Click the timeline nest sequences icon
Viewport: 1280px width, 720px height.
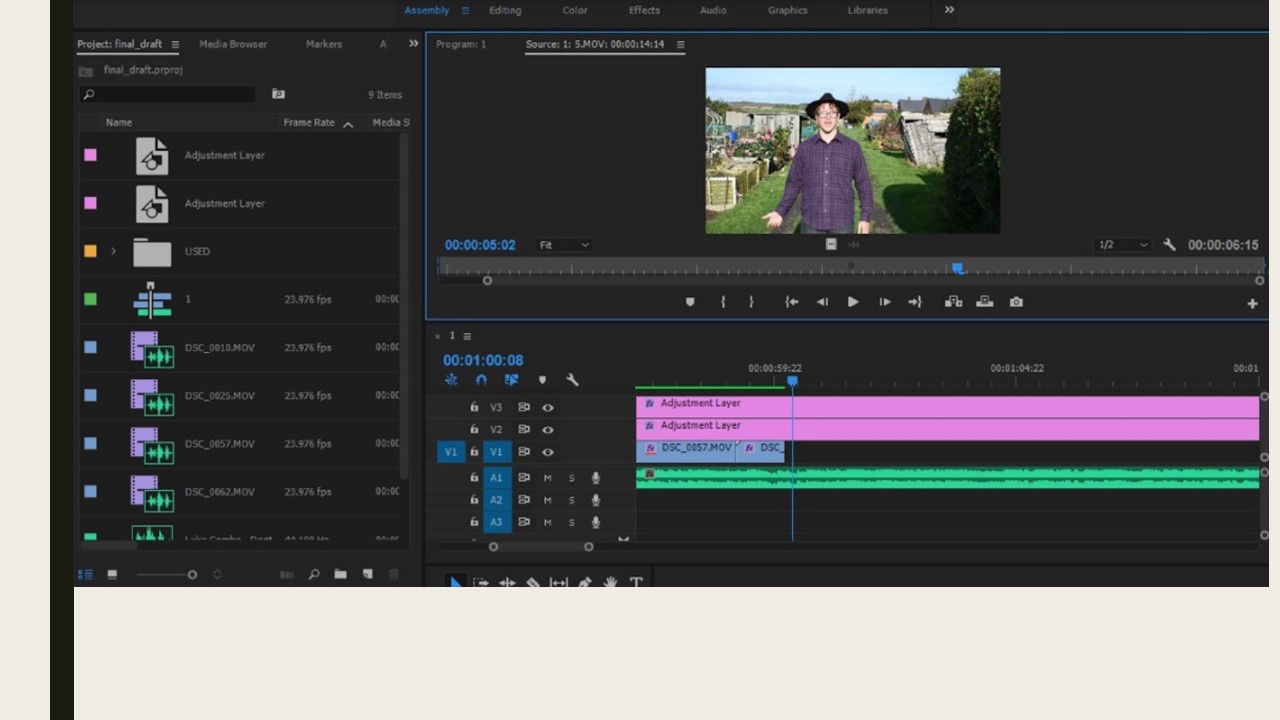pyautogui.click(x=451, y=380)
